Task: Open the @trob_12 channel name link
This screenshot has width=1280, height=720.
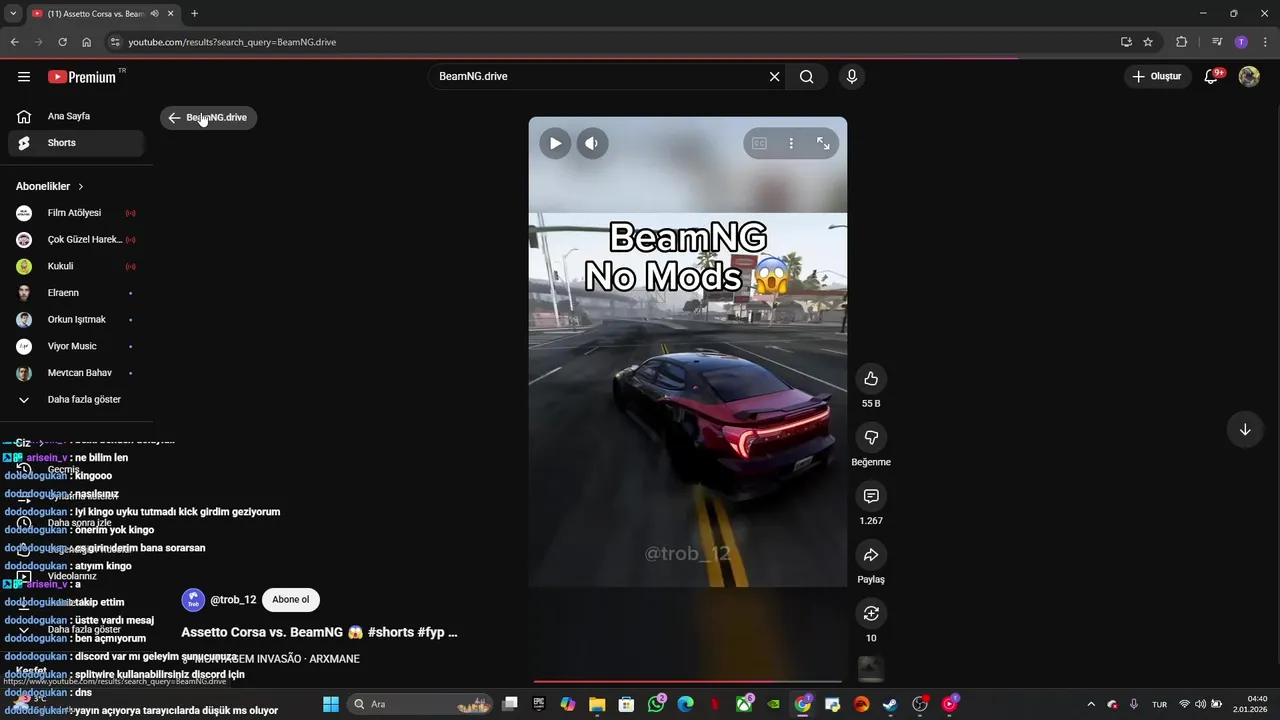Action: (233, 600)
